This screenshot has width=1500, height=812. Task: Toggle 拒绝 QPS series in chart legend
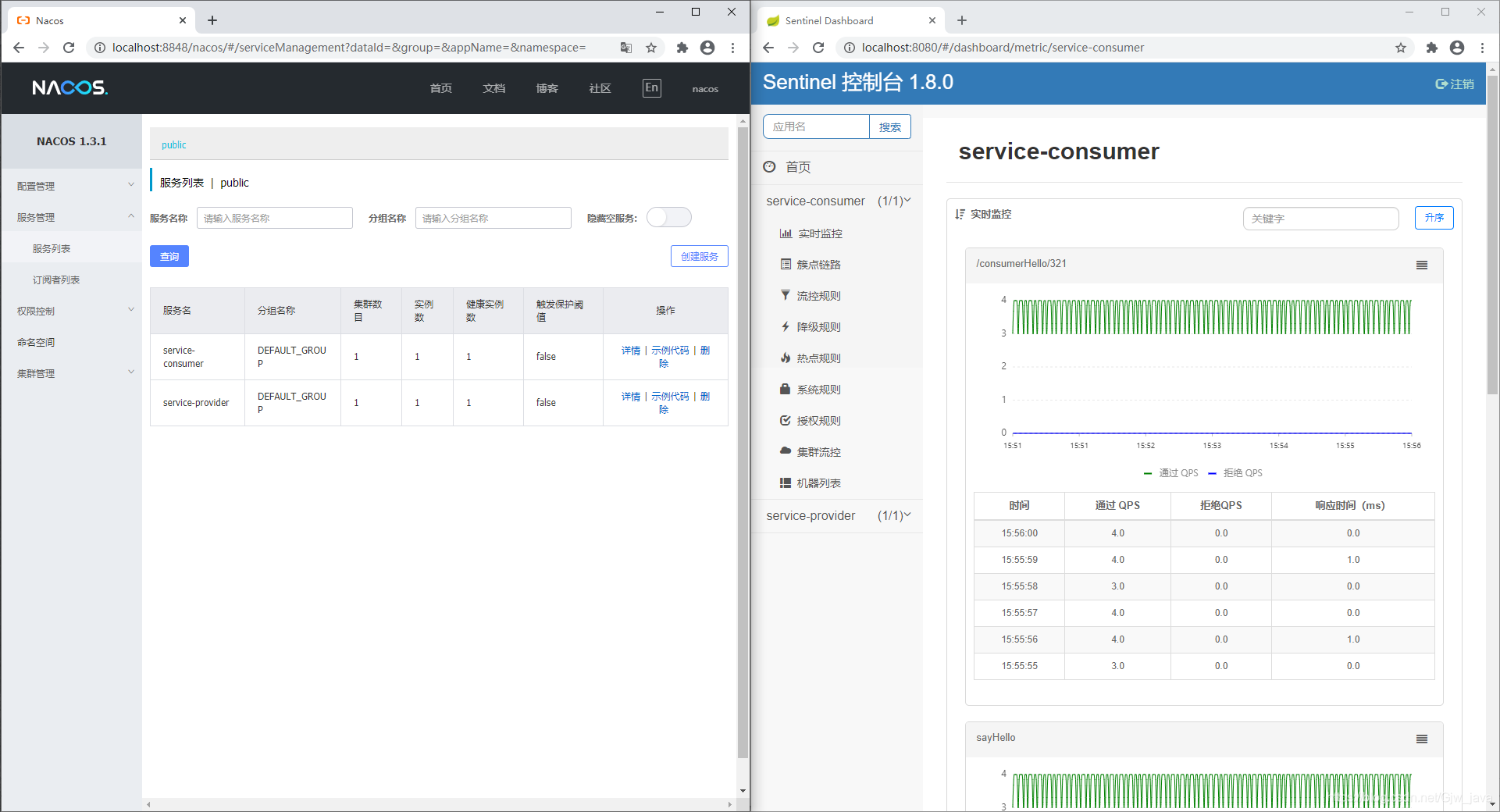pyautogui.click(x=1235, y=473)
